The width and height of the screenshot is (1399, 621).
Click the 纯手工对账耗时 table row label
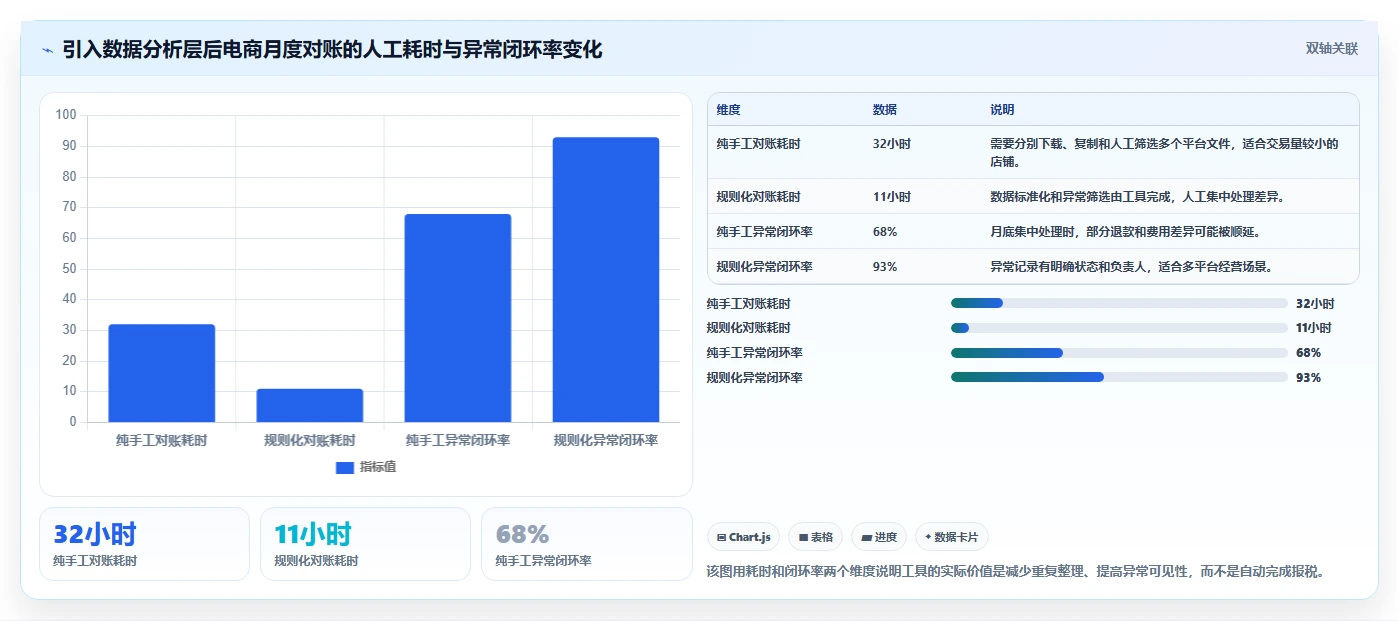click(x=758, y=144)
